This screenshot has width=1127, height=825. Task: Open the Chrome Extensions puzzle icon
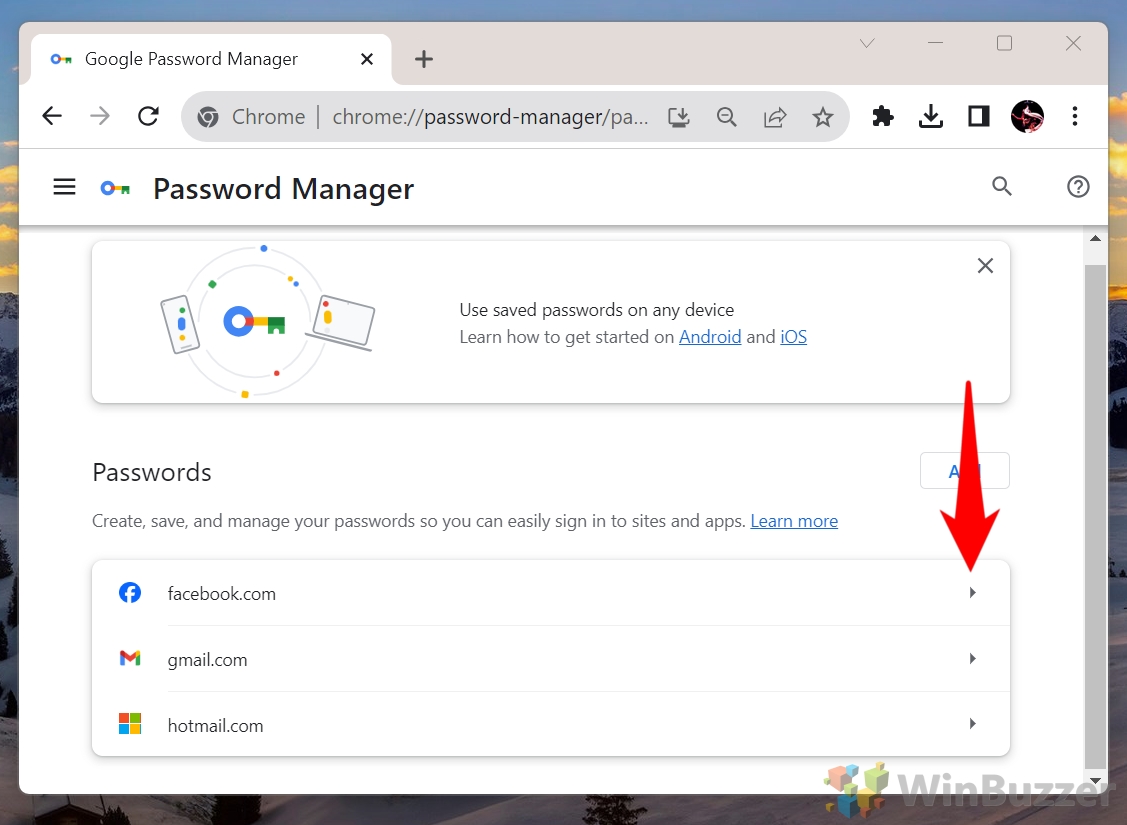coord(883,116)
